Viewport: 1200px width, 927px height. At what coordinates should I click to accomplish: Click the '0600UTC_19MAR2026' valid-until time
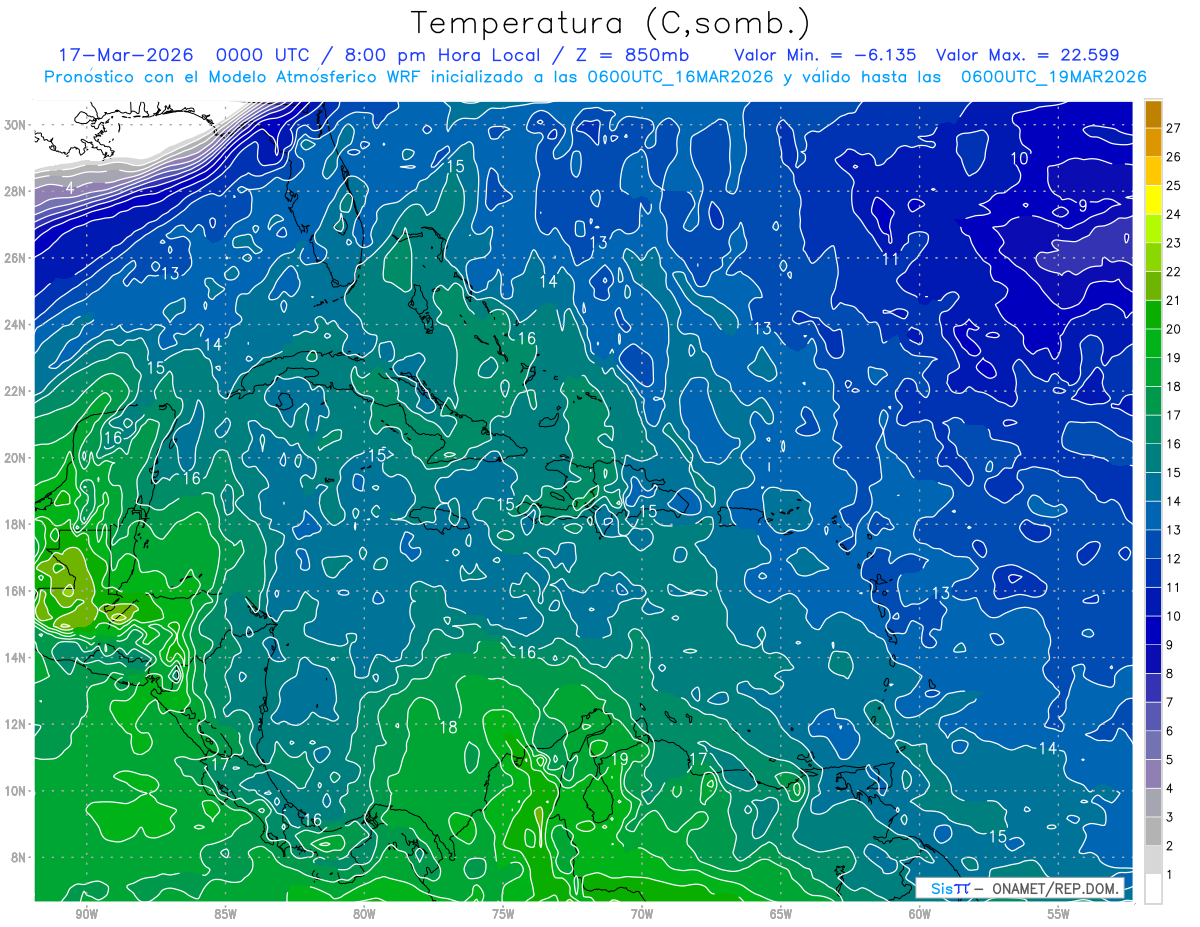1053,77
